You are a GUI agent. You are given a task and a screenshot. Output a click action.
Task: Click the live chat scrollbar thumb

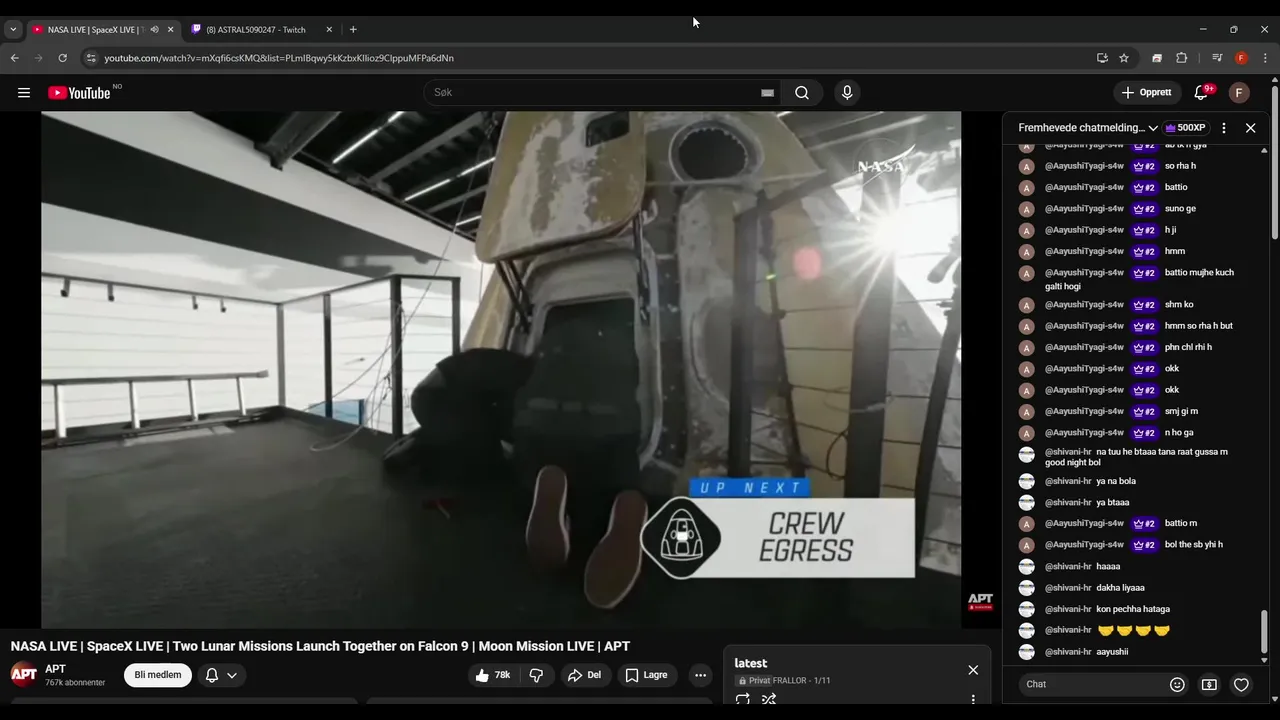click(x=1265, y=632)
